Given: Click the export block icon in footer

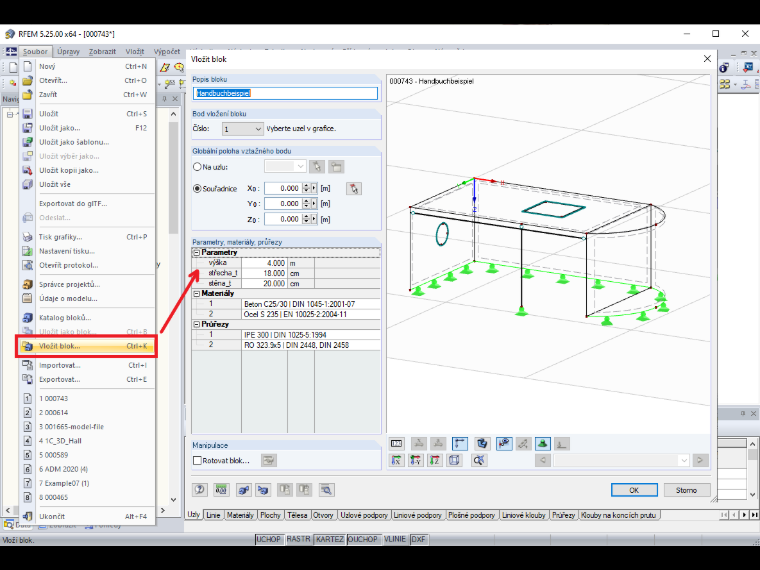Looking at the screenshot, I should pyautogui.click(x=243, y=490).
